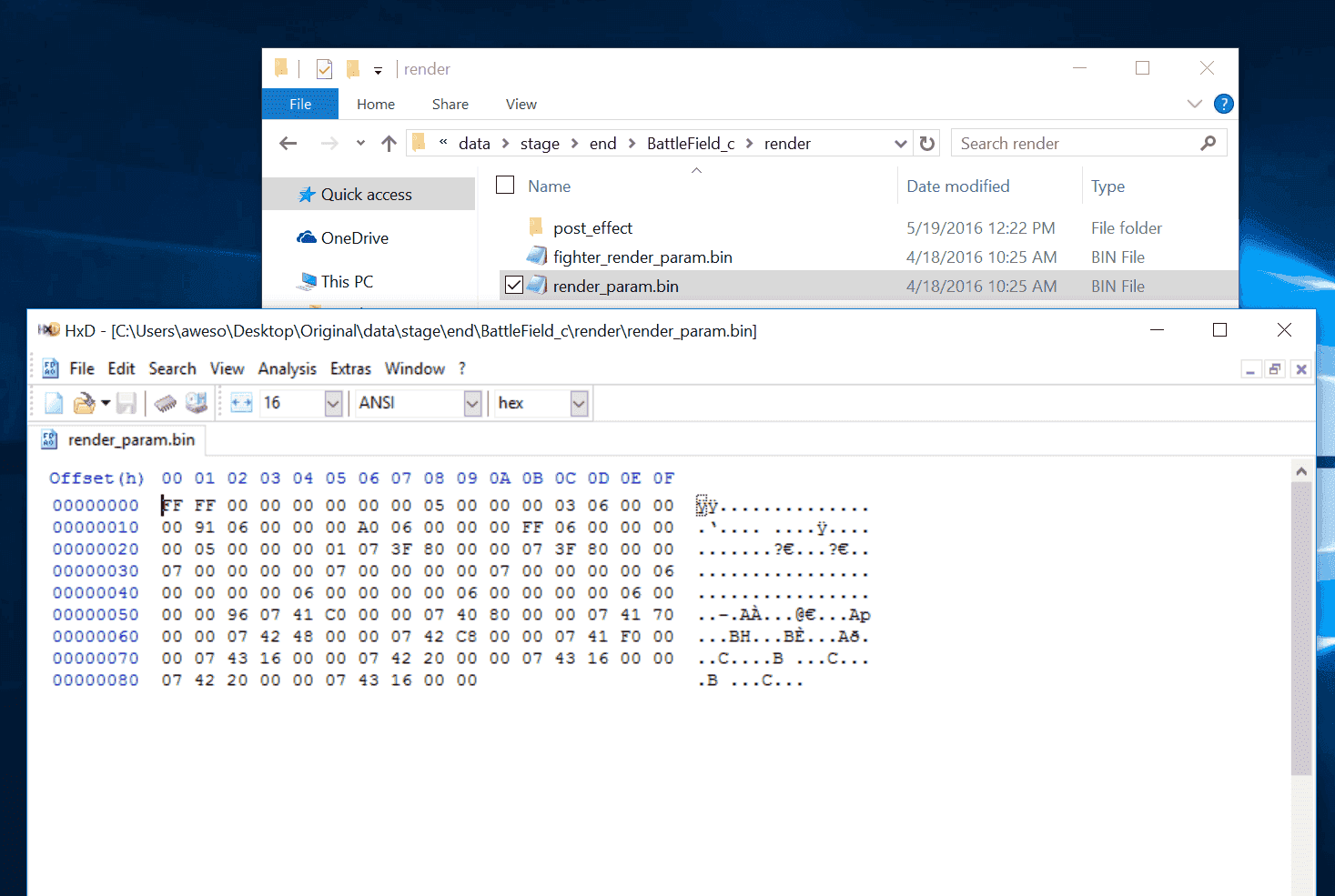Image resolution: width=1335 pixels, height=896 pixels.
Task: Click the folder icon in Explorer title bar
Action: tap(282, 68)
